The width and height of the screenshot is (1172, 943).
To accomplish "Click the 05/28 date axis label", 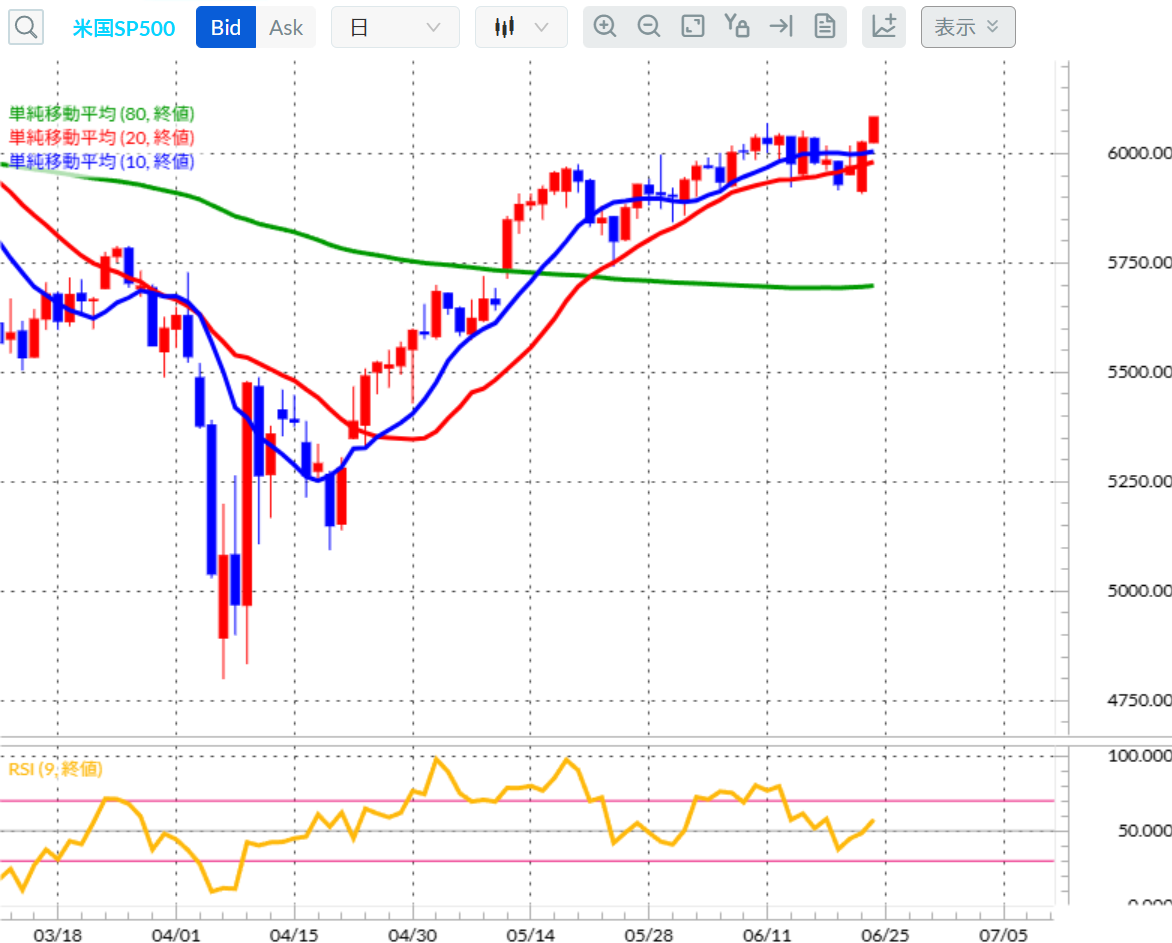I will pyautogui.click(x=648, y=935).
